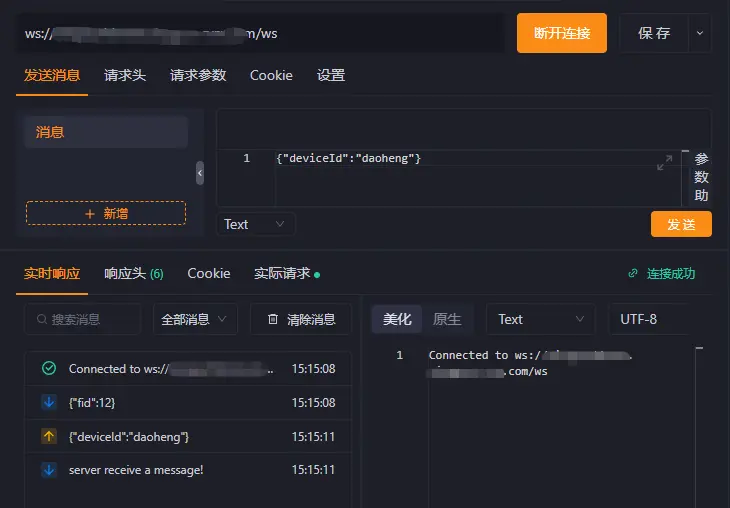Image resolution: width=730 pixels, height=508 pixels.
Task: Open the response Cookie tab
Action: click(209, 273)
